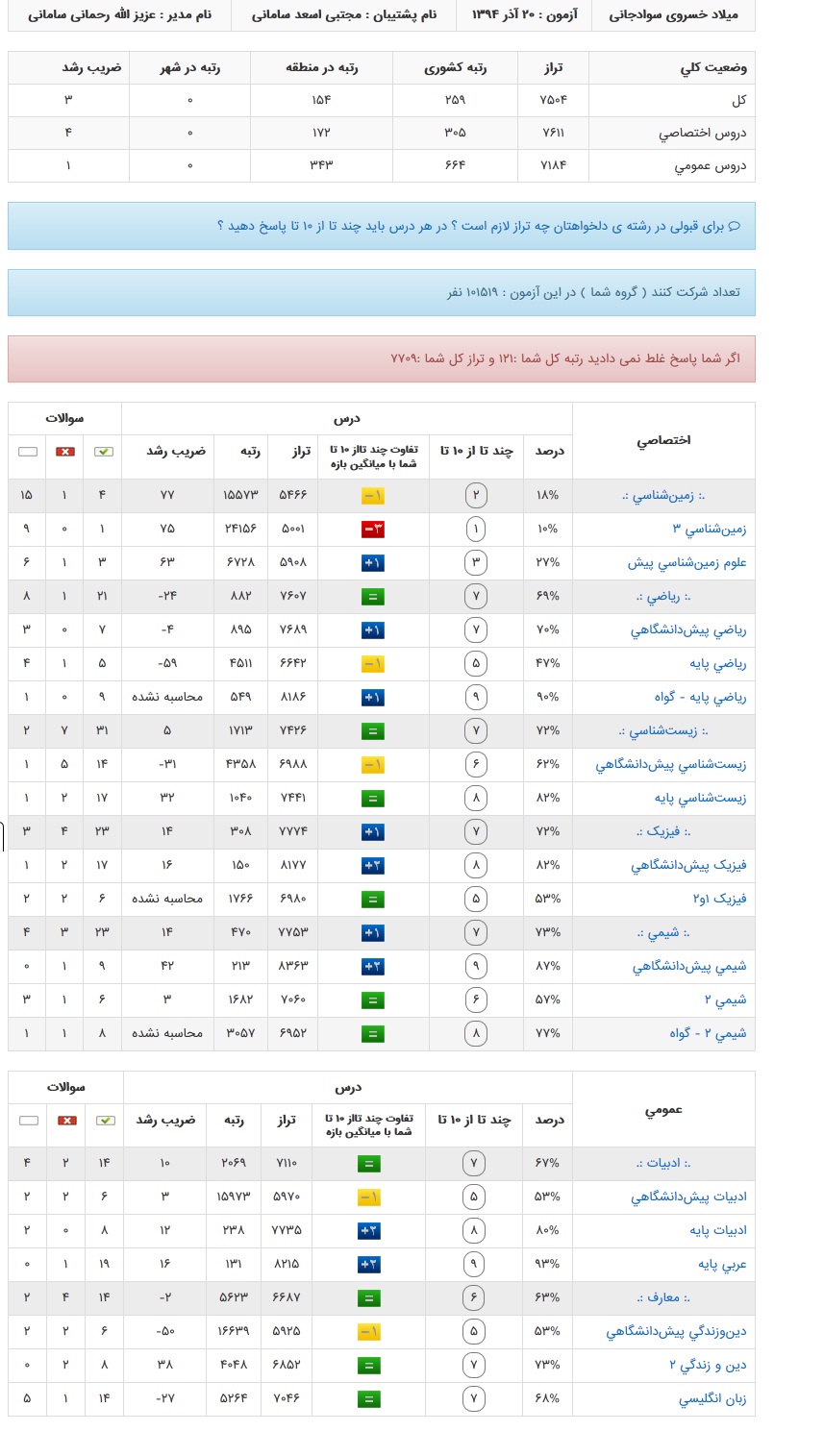Click the red X icon in عمومي table header
This screenshot has width=824, height=1456.
pyautogui.click(x=67, y=1120)
